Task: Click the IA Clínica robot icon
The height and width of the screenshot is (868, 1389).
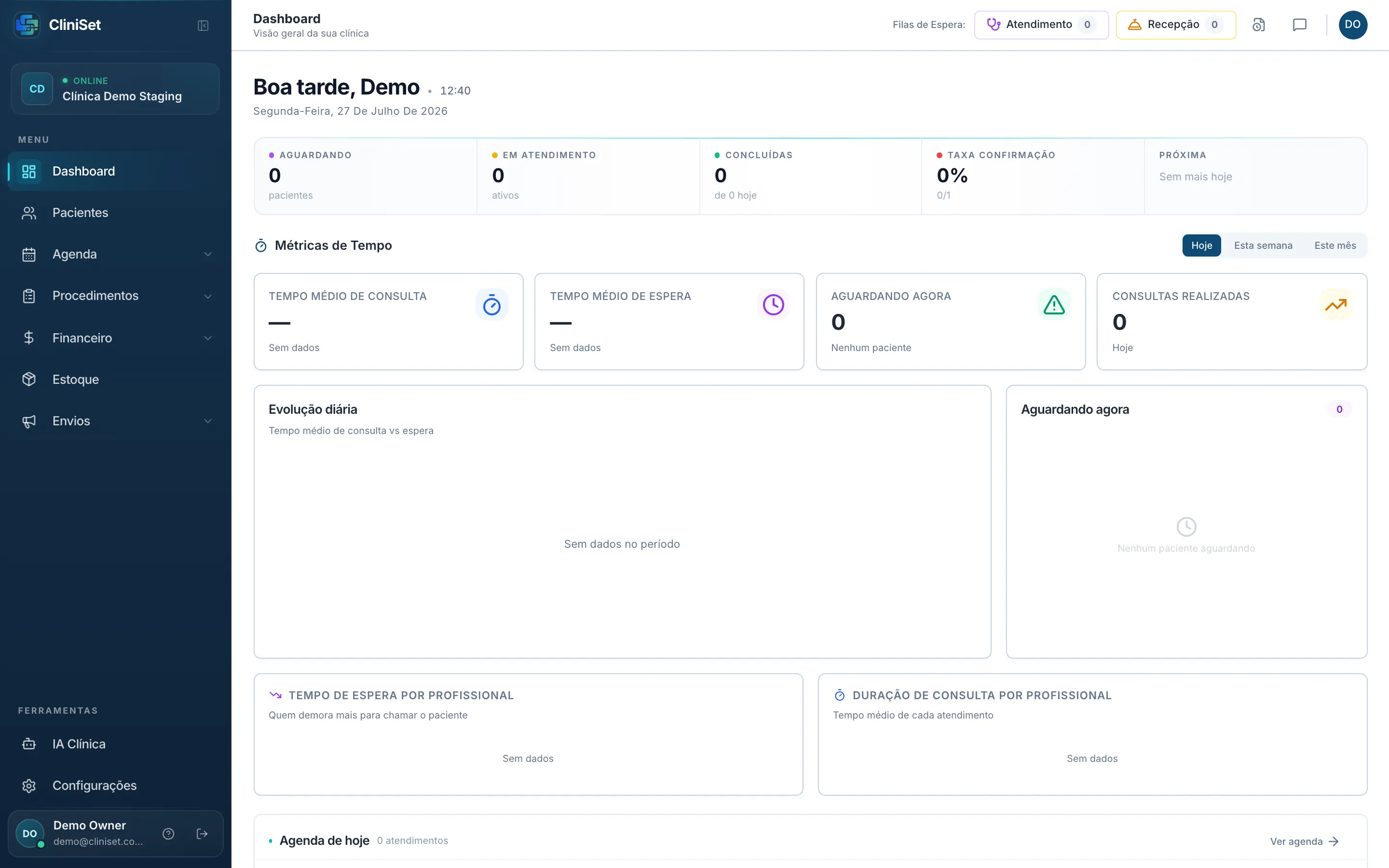Action: point(29,744)
